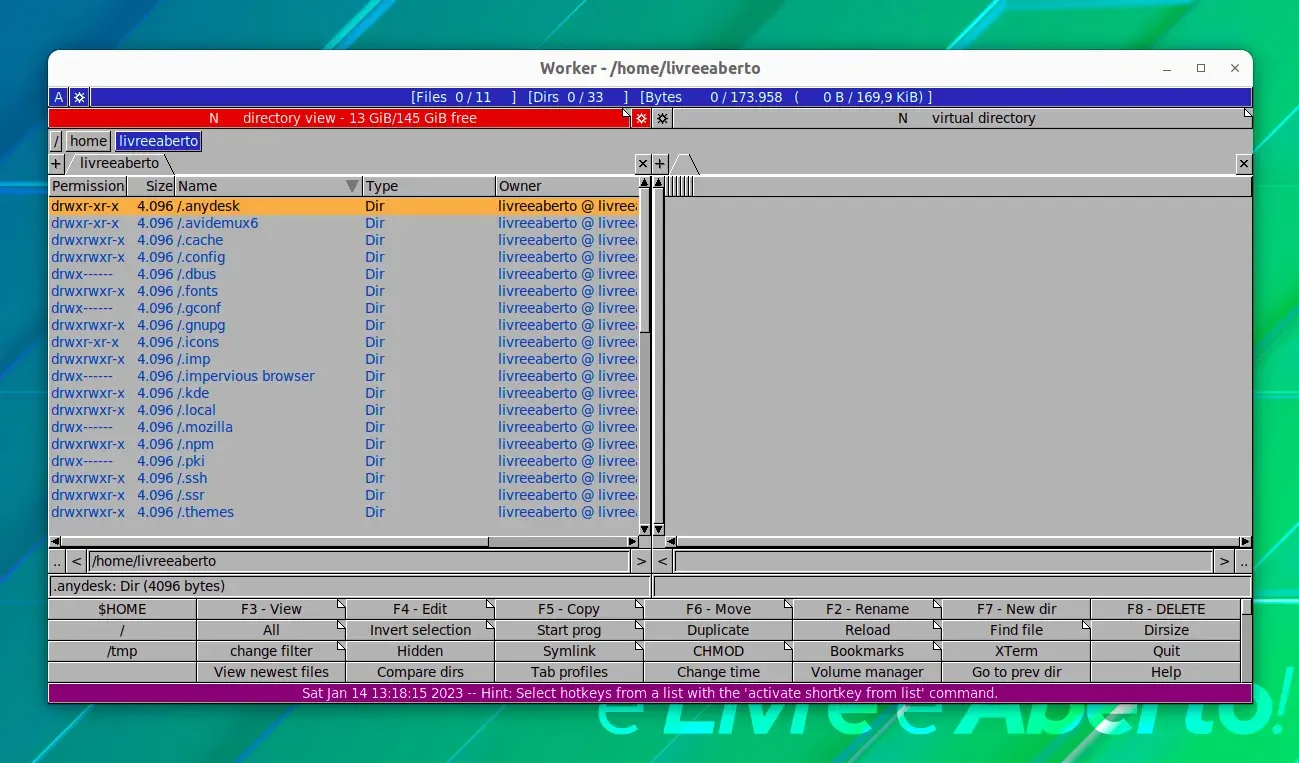Add new tab in right panel
1299x763 pixels.
click(660, 163)
